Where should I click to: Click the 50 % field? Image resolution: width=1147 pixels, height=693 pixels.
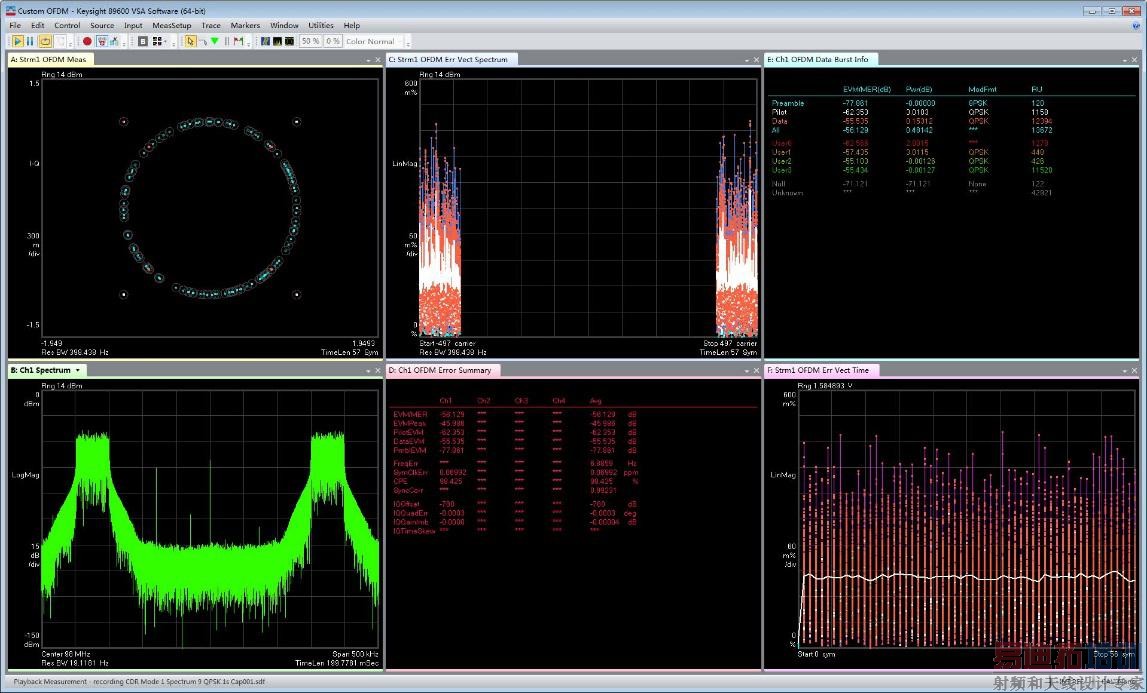pyautogui.click(x=310, y=41)
